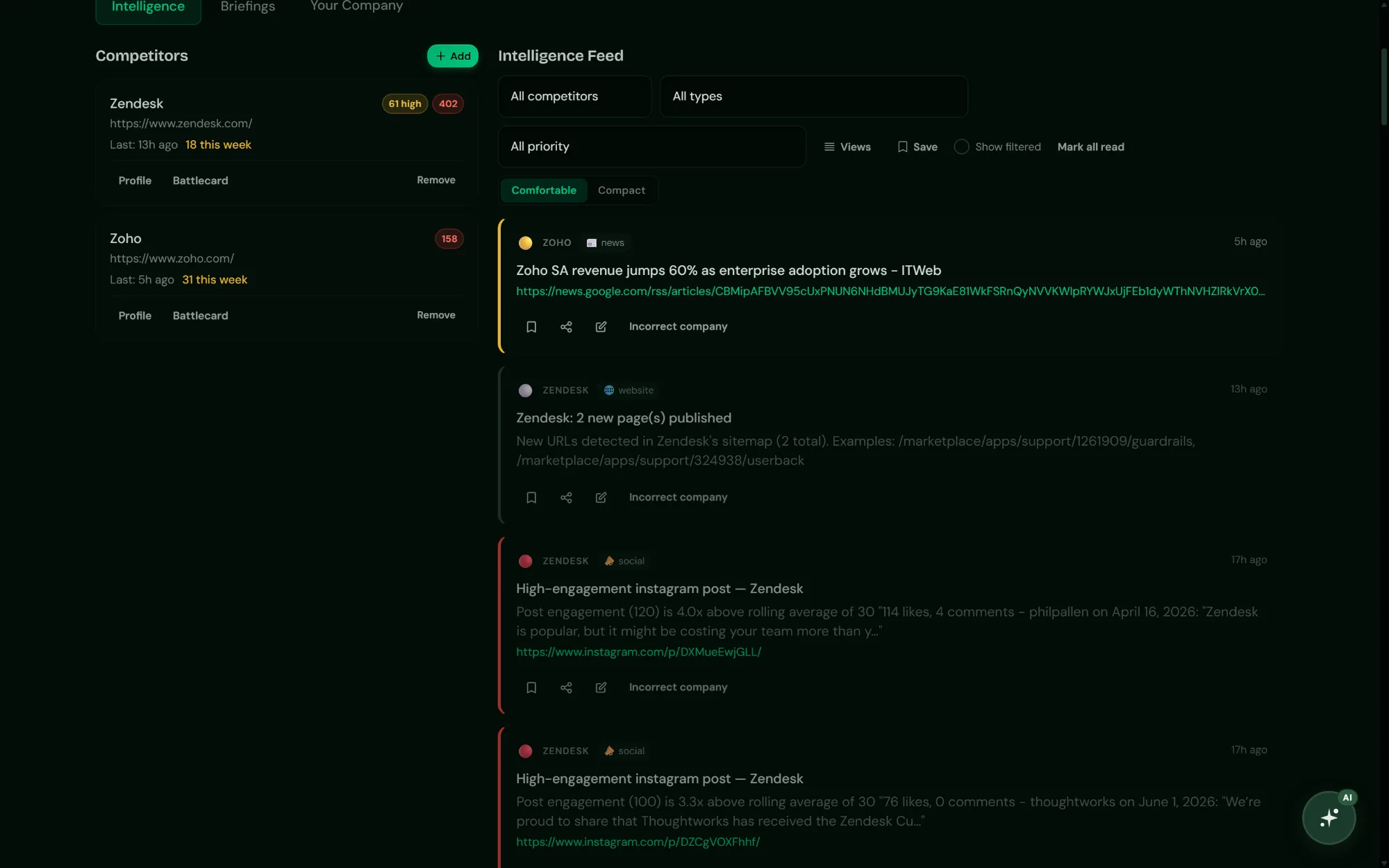This screenshot has width=1389, height=868.
Task: Click the 61 high badge on Zendesk
Action: [x=405, y=103]
